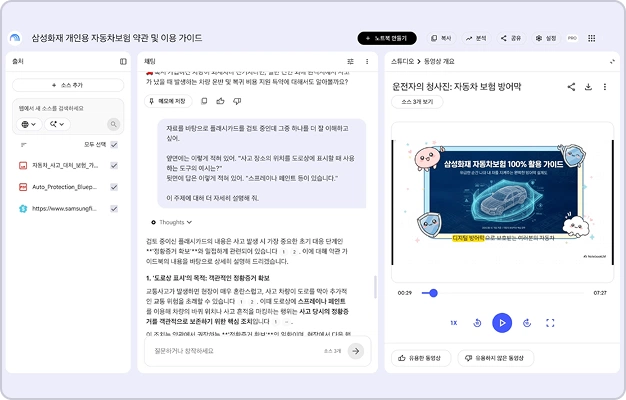
Task: Click the PDF icon of Auto_Protection source
Action: [x=23, y=187]
